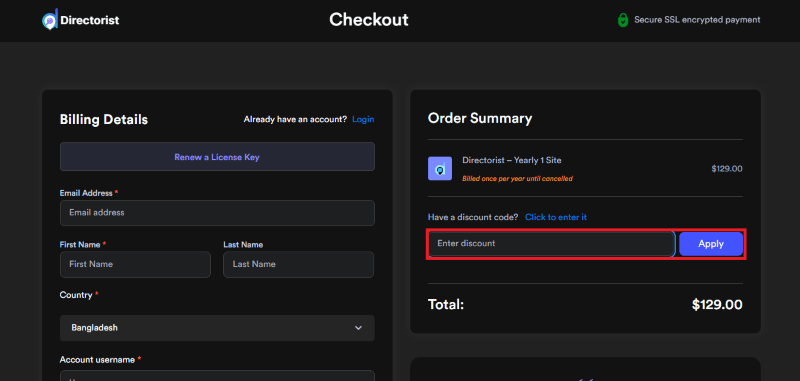Click the Checkout page heading
This screenshot has height=381, width=800.
click(x=369, y=19)
